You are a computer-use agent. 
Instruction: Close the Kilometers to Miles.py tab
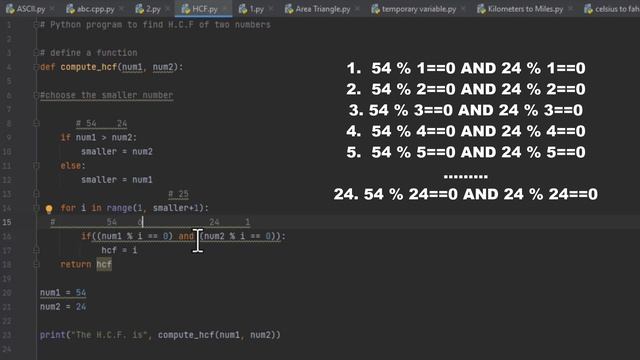coord(571,9)
